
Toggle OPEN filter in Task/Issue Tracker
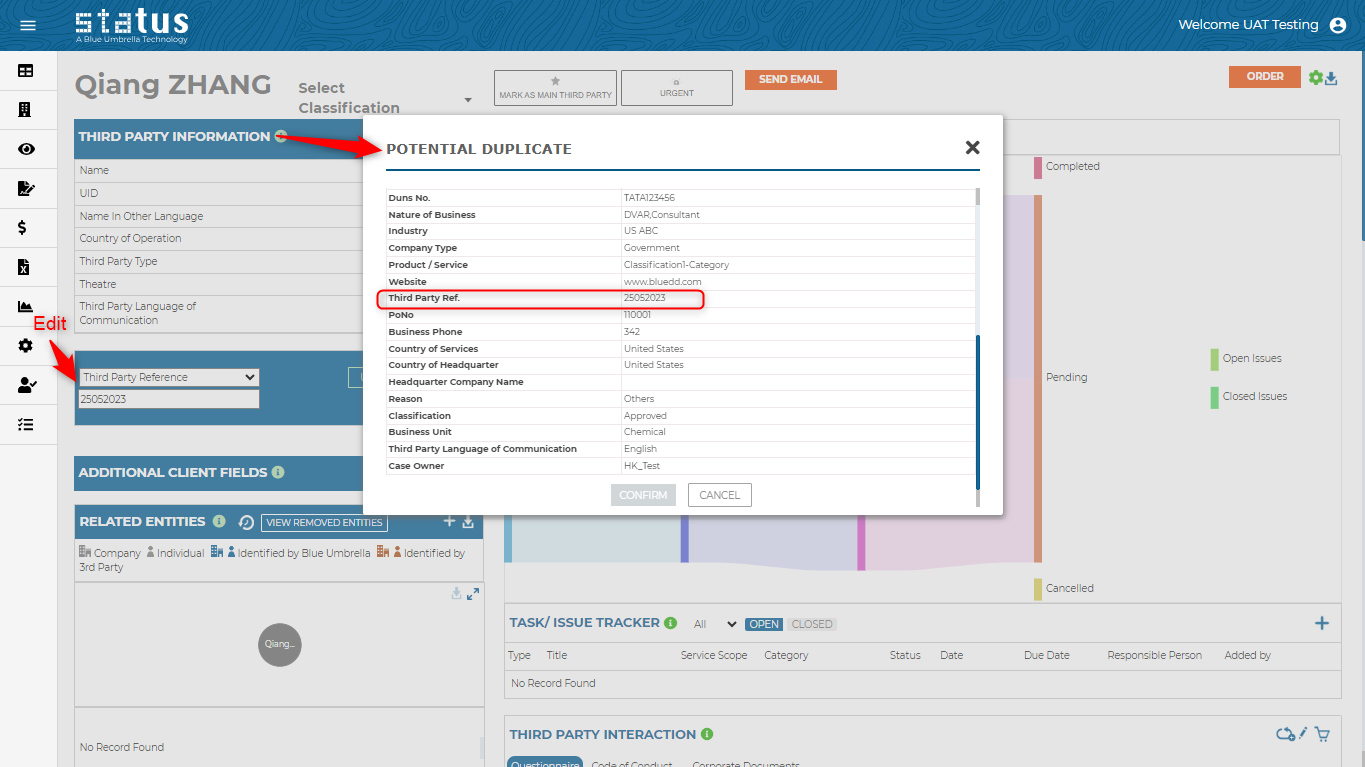tap(764, 624)
